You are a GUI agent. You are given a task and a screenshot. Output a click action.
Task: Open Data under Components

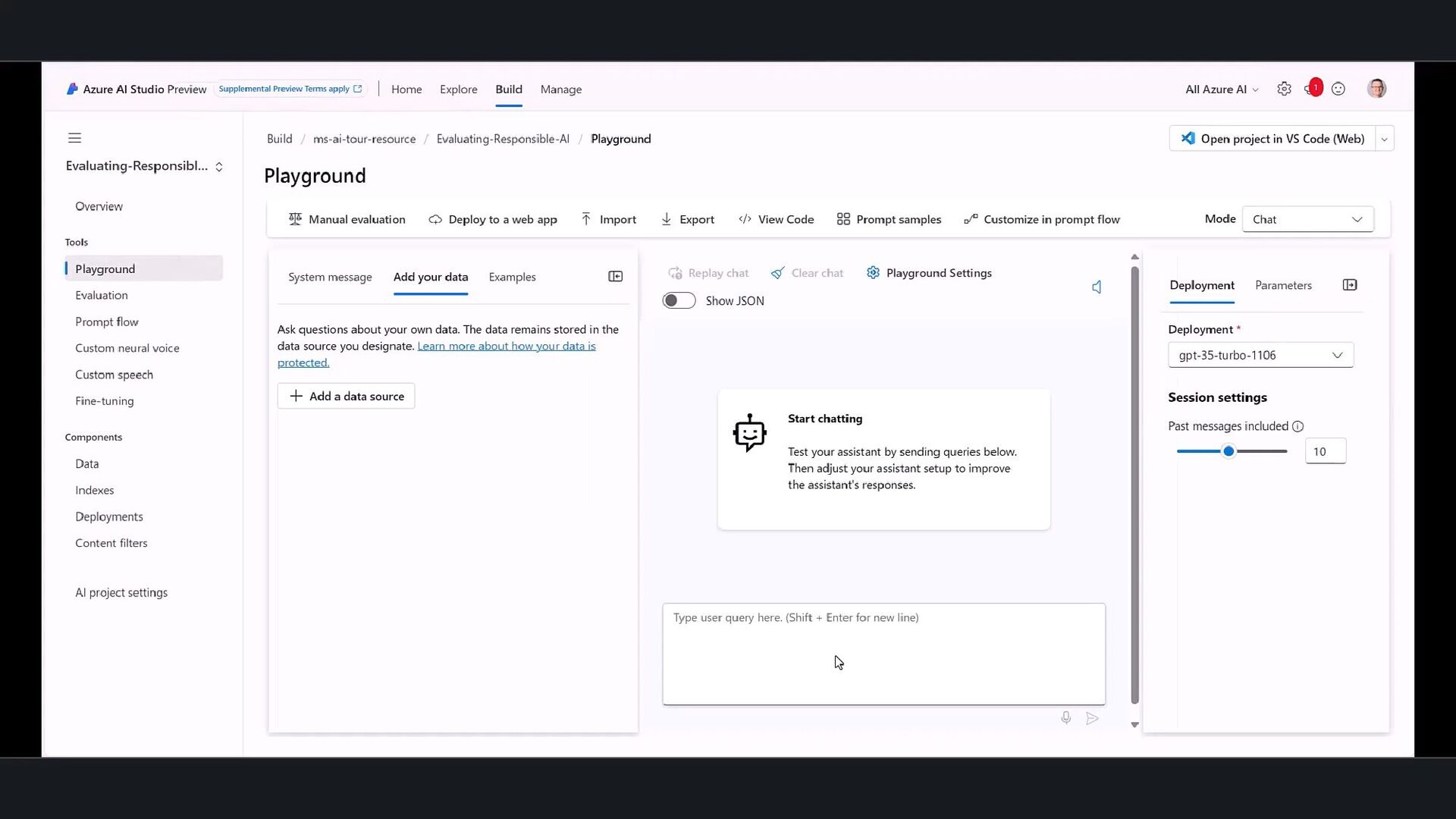(x=87, y=463)
